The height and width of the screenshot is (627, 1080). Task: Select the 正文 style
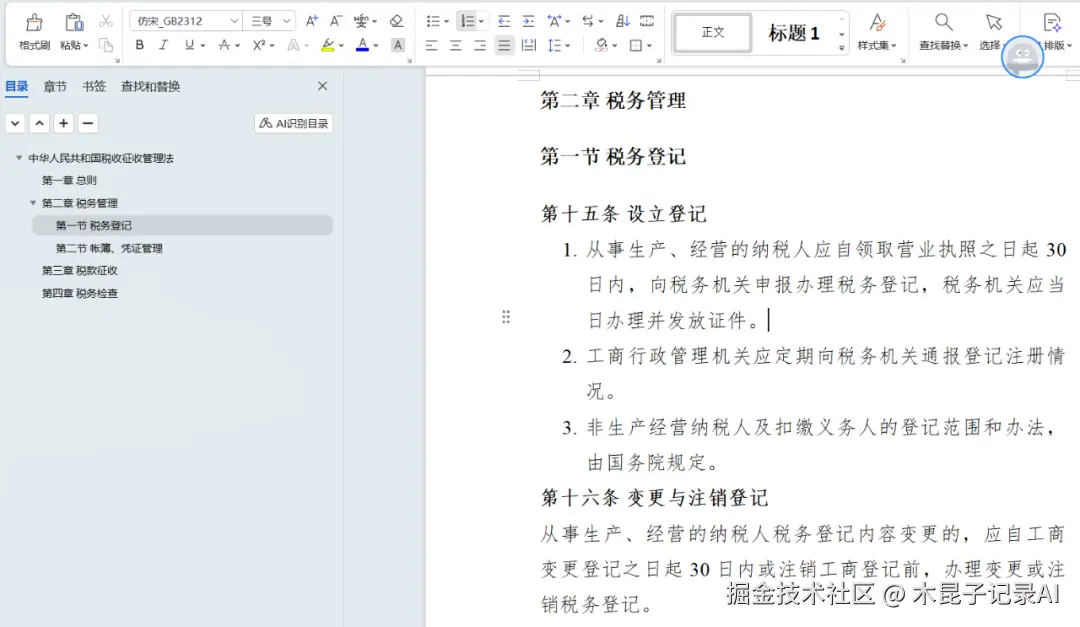click(712, 32)
